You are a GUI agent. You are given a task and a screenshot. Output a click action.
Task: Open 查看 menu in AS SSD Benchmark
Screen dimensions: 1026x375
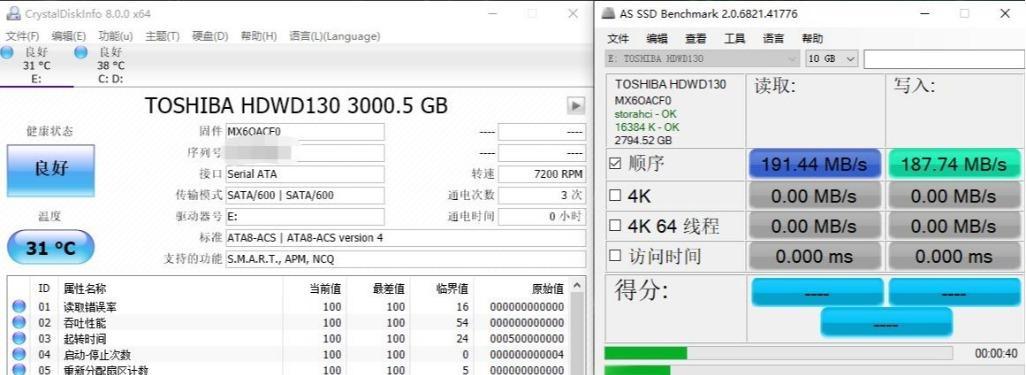[696, 39]
